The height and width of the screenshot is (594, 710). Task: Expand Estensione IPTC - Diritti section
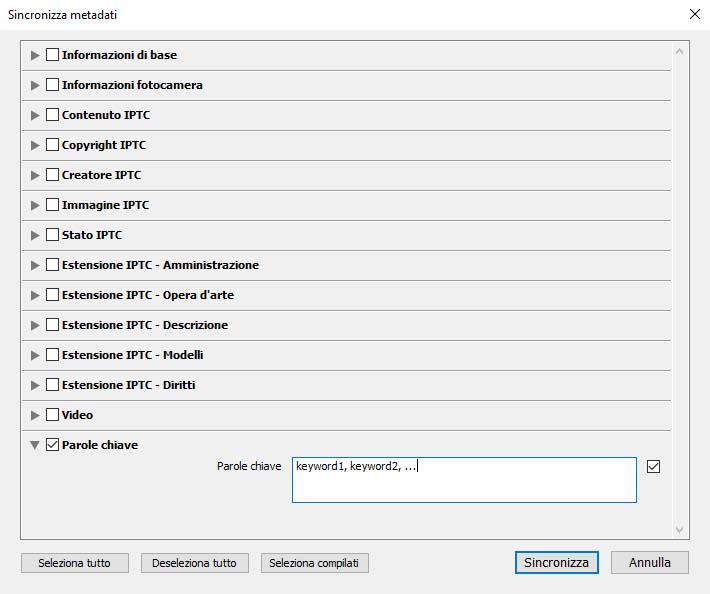(36, 385)
